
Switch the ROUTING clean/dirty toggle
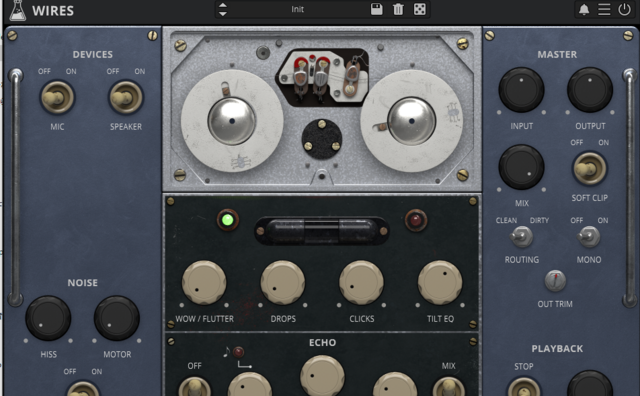pyautogui.click(x=522, y=237)
